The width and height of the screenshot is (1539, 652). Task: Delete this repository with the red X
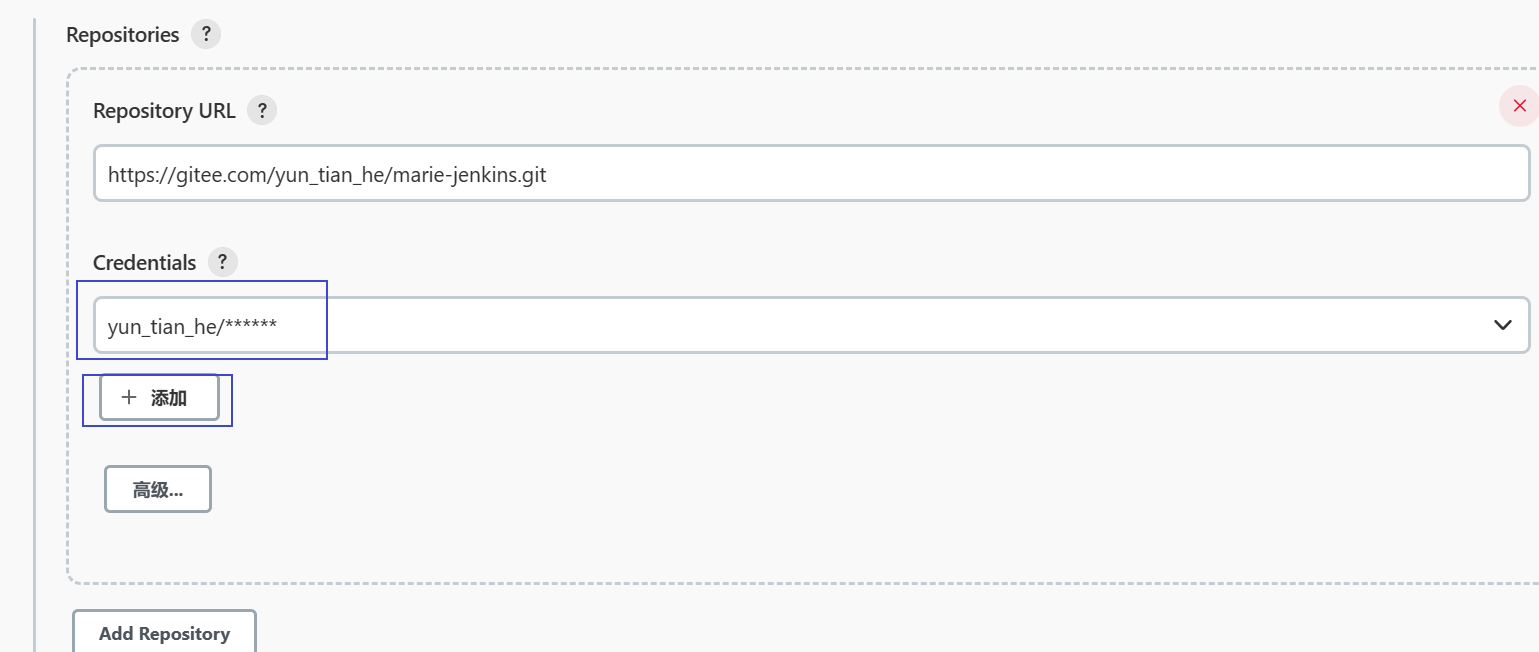(1519, 106)
